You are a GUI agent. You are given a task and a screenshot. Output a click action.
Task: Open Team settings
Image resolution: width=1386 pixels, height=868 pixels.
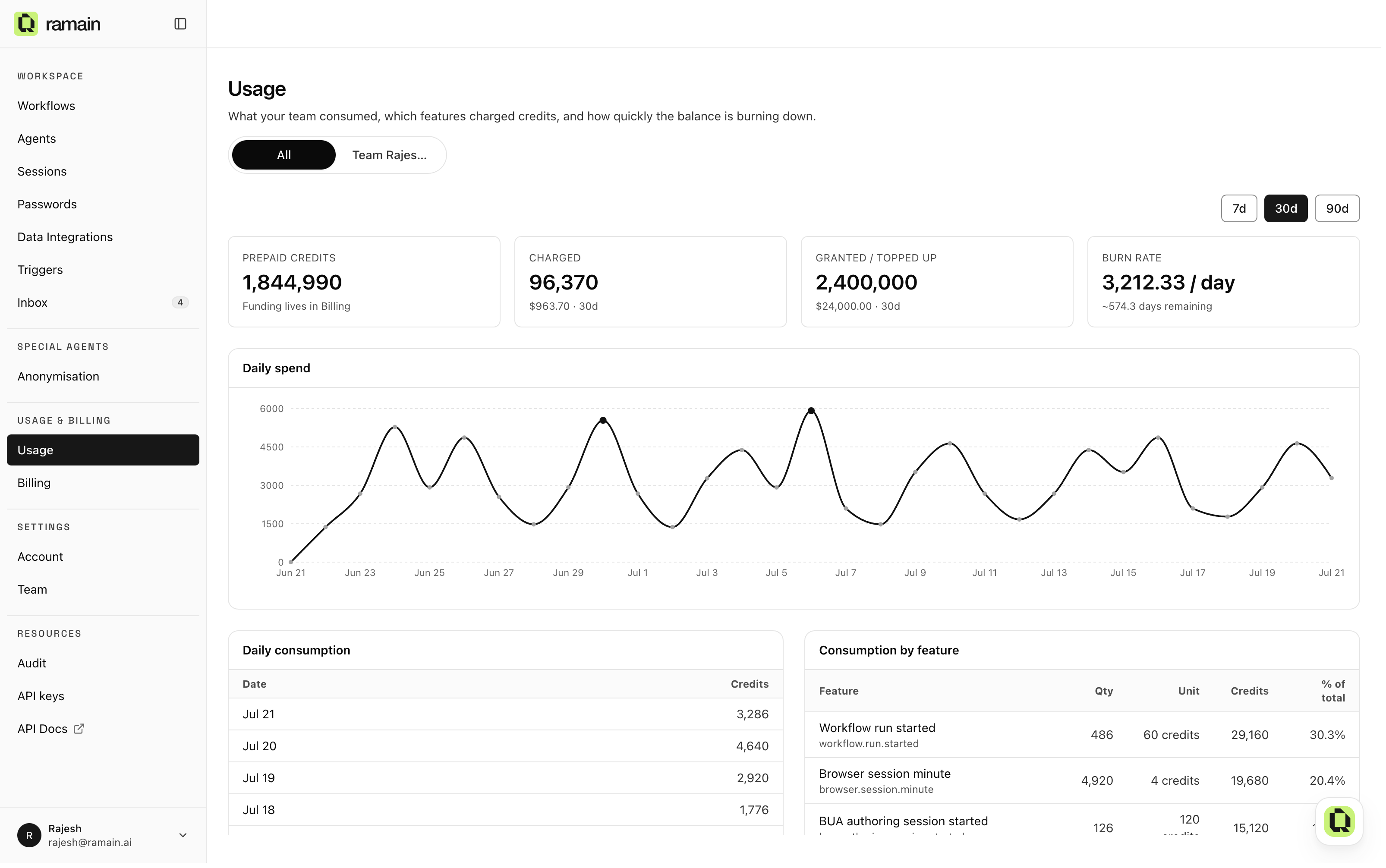(x=104, y=590)
